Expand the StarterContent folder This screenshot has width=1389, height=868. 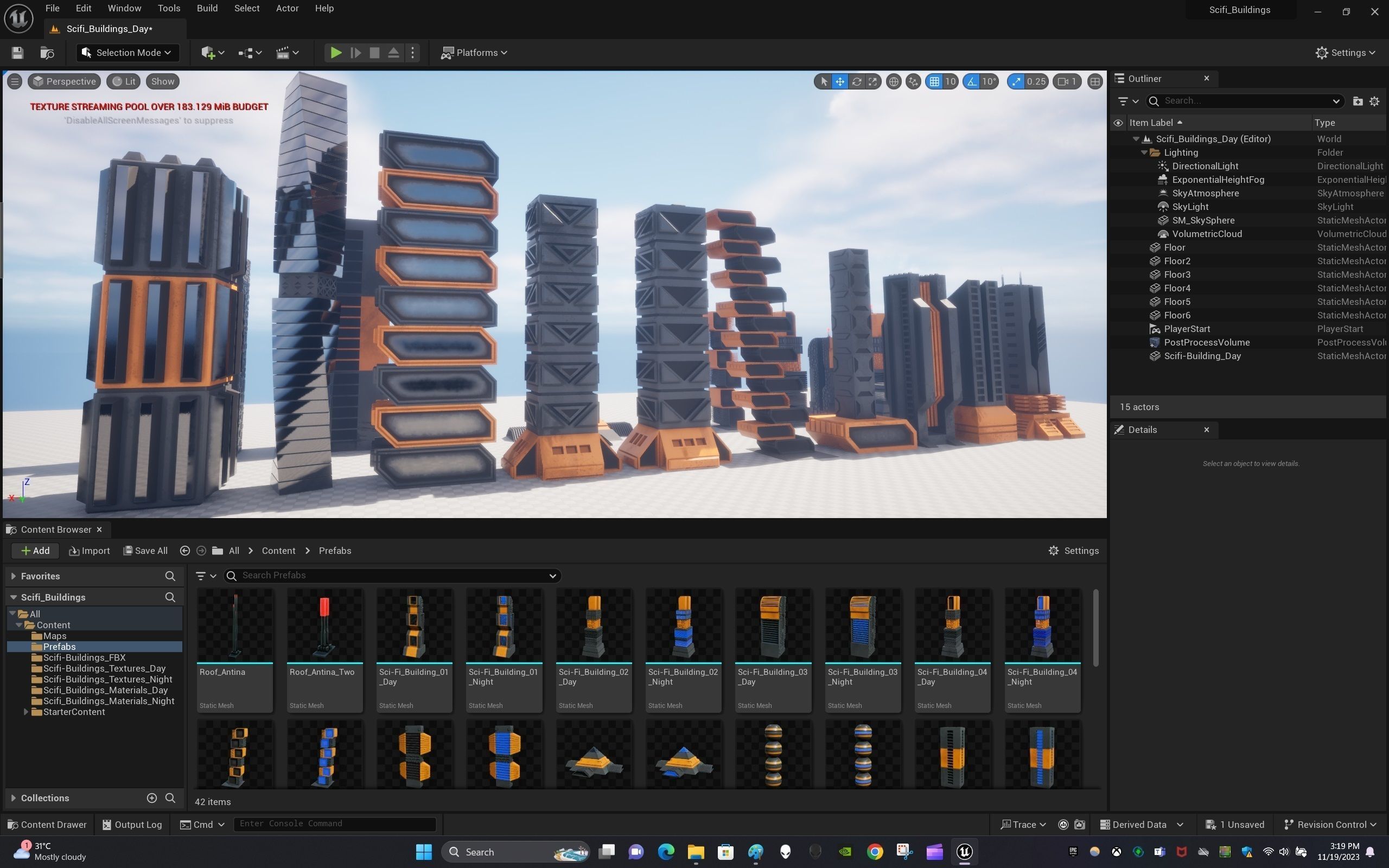coord(26,712)
